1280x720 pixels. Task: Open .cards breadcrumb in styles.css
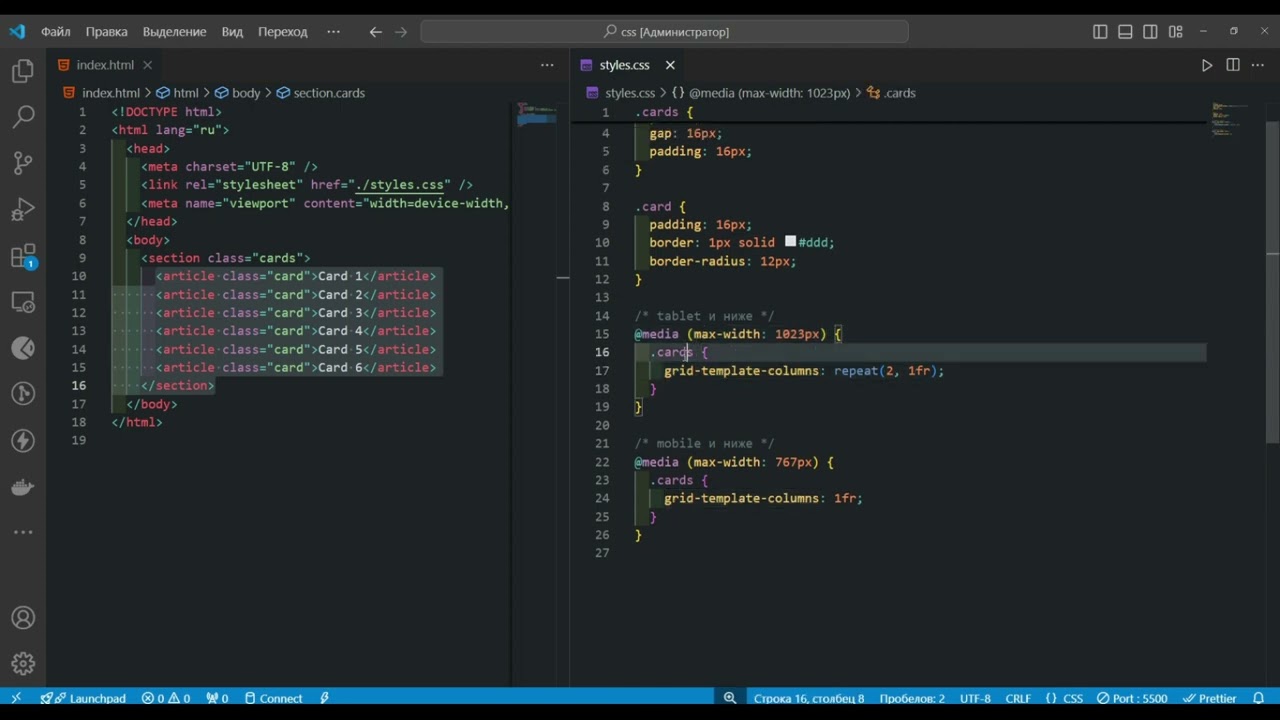pos(890,93)
